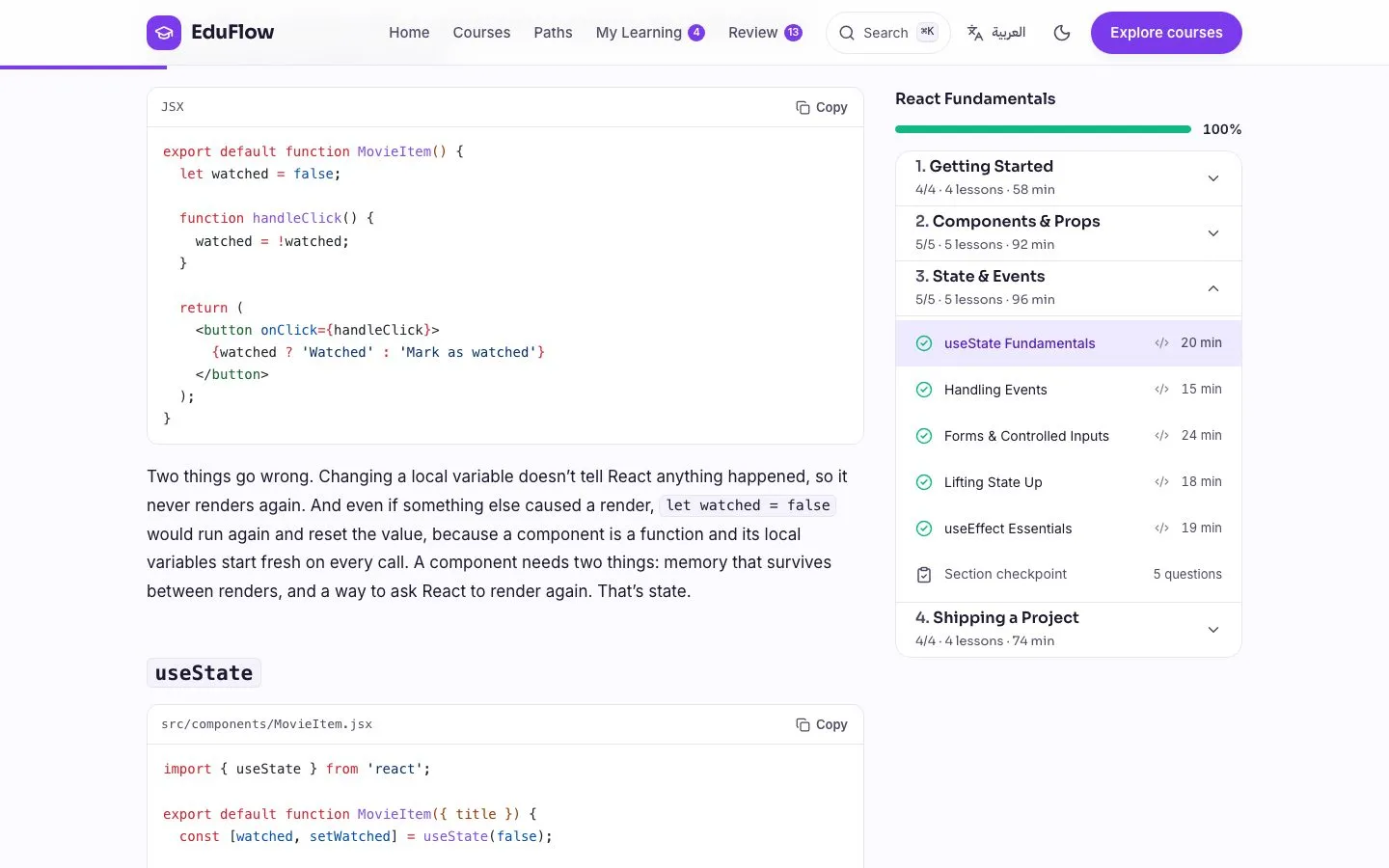
Task: Click the translate language icon
Action: [975, 33]
